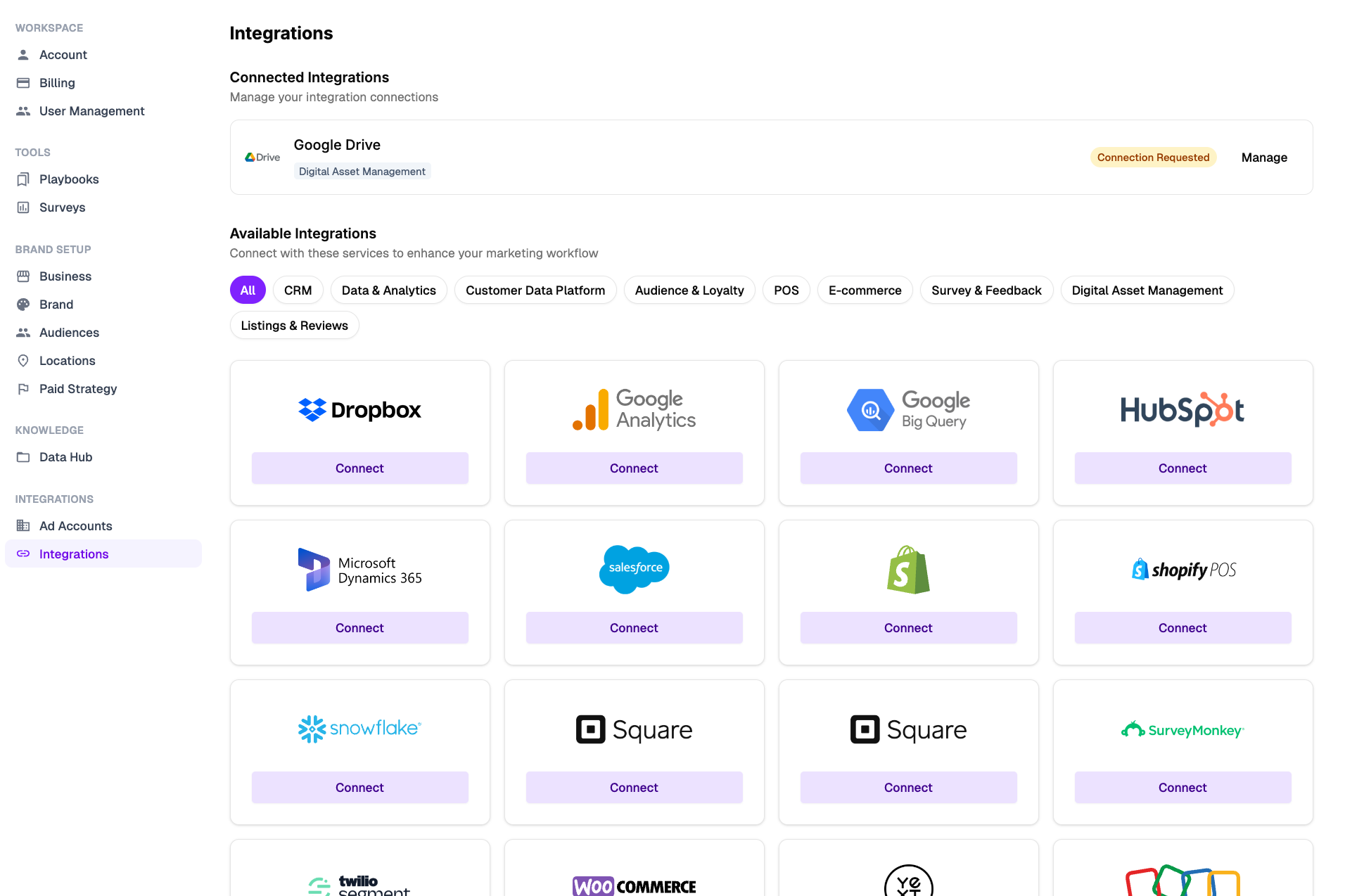The width and height of the screenshot is (1364, 896).
Task: Filter by Listings & Reviews
Action: 295,326
